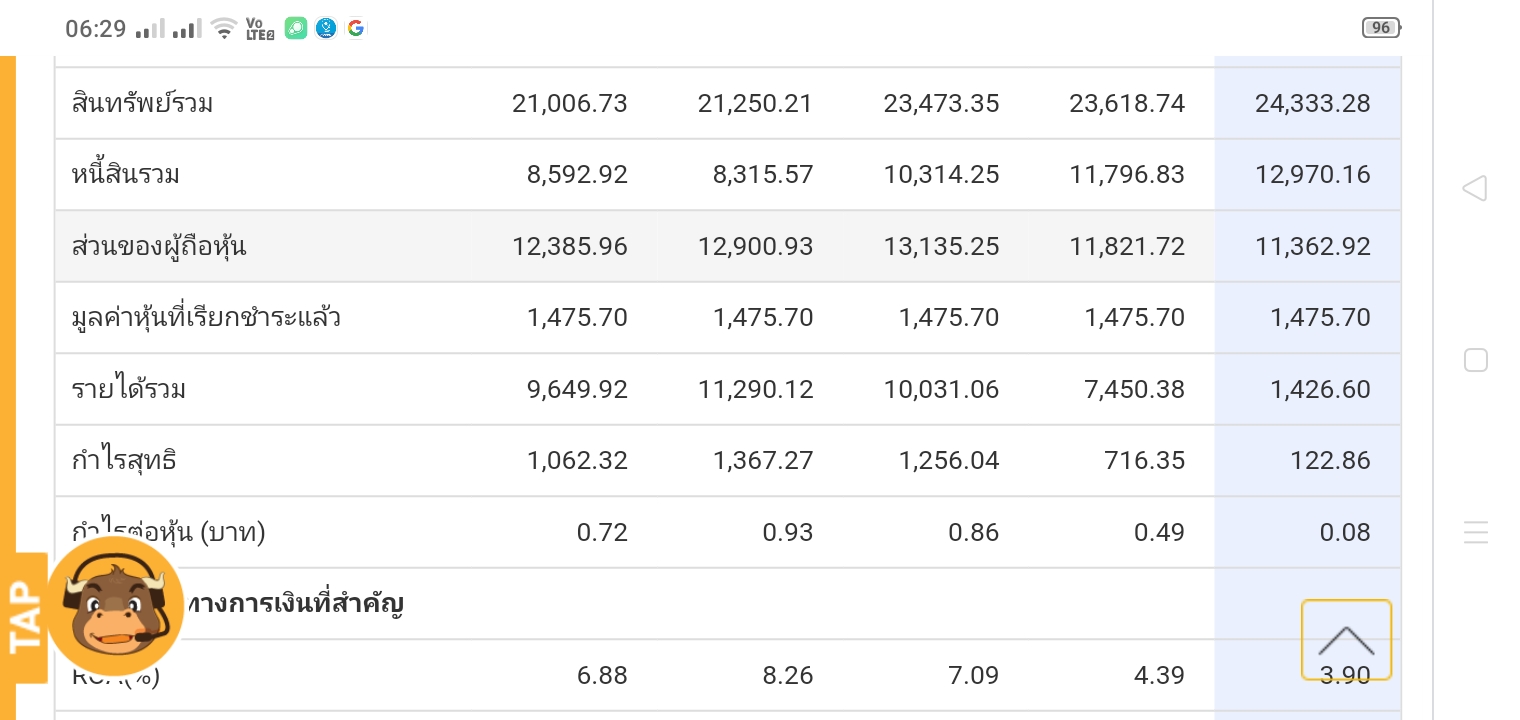Tap the VoLTE indicator icon
Image resolution: width=1520 pixels, height=720 pixels.
(x=259, y=29)
